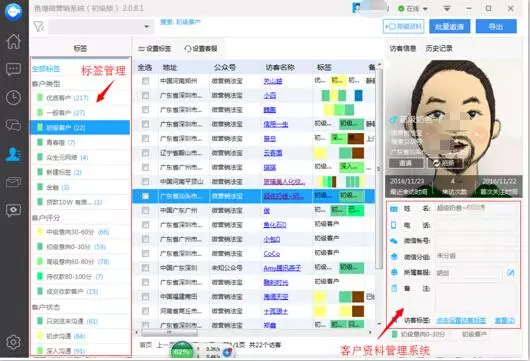Select the 待收款80-100分 (7) tag
This screenshot has width=530, height=361.
pos(80,276)
